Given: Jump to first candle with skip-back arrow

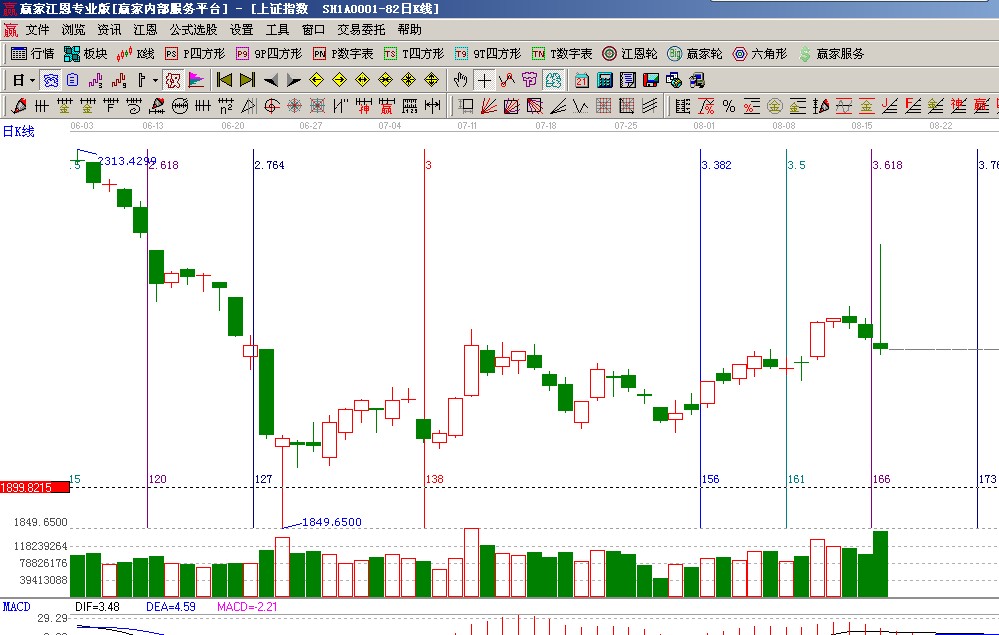Looking at the screenshot, I should (x=225, y=80).
